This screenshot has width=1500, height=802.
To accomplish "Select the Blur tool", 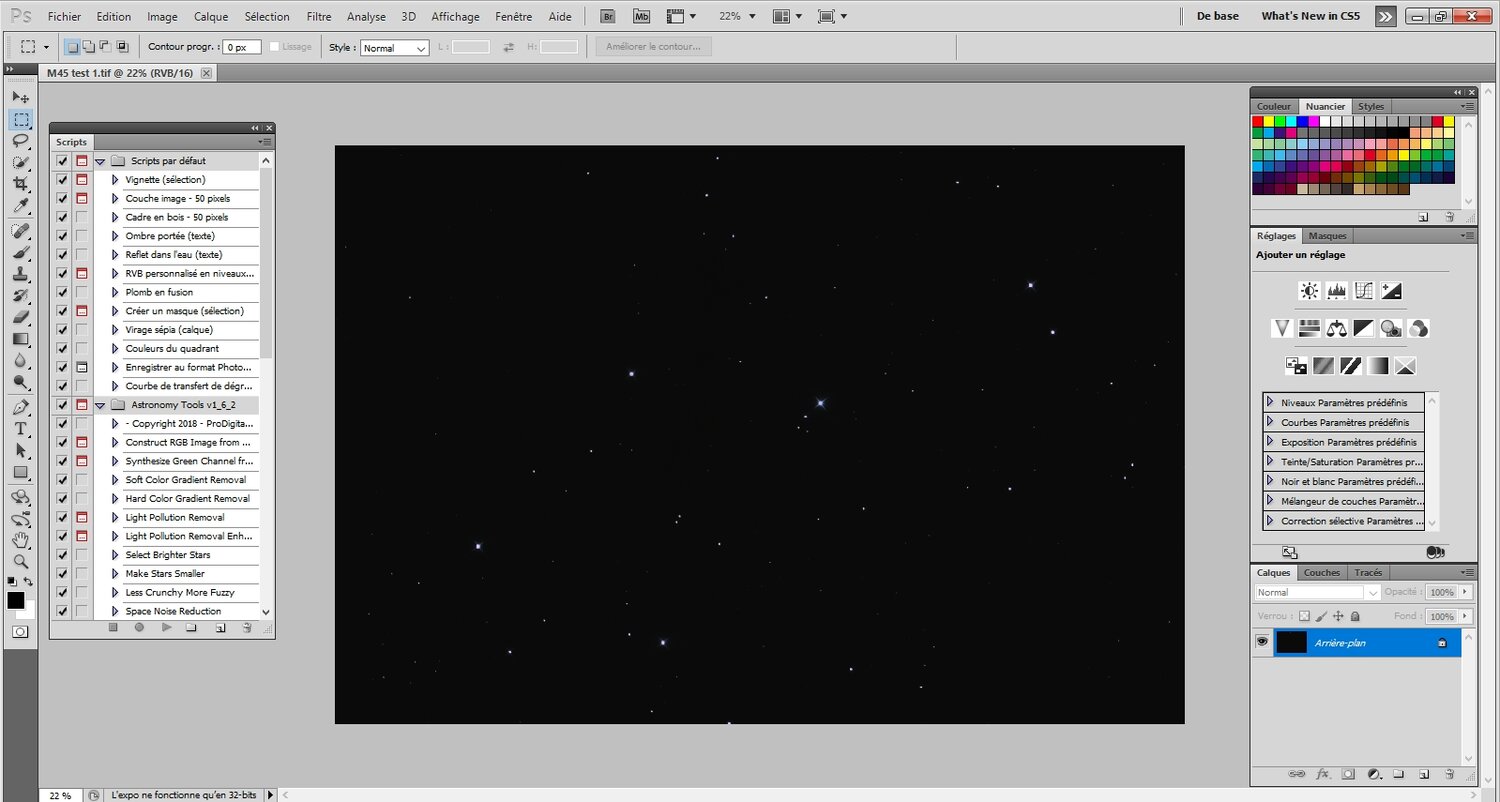I will point(20,361).
